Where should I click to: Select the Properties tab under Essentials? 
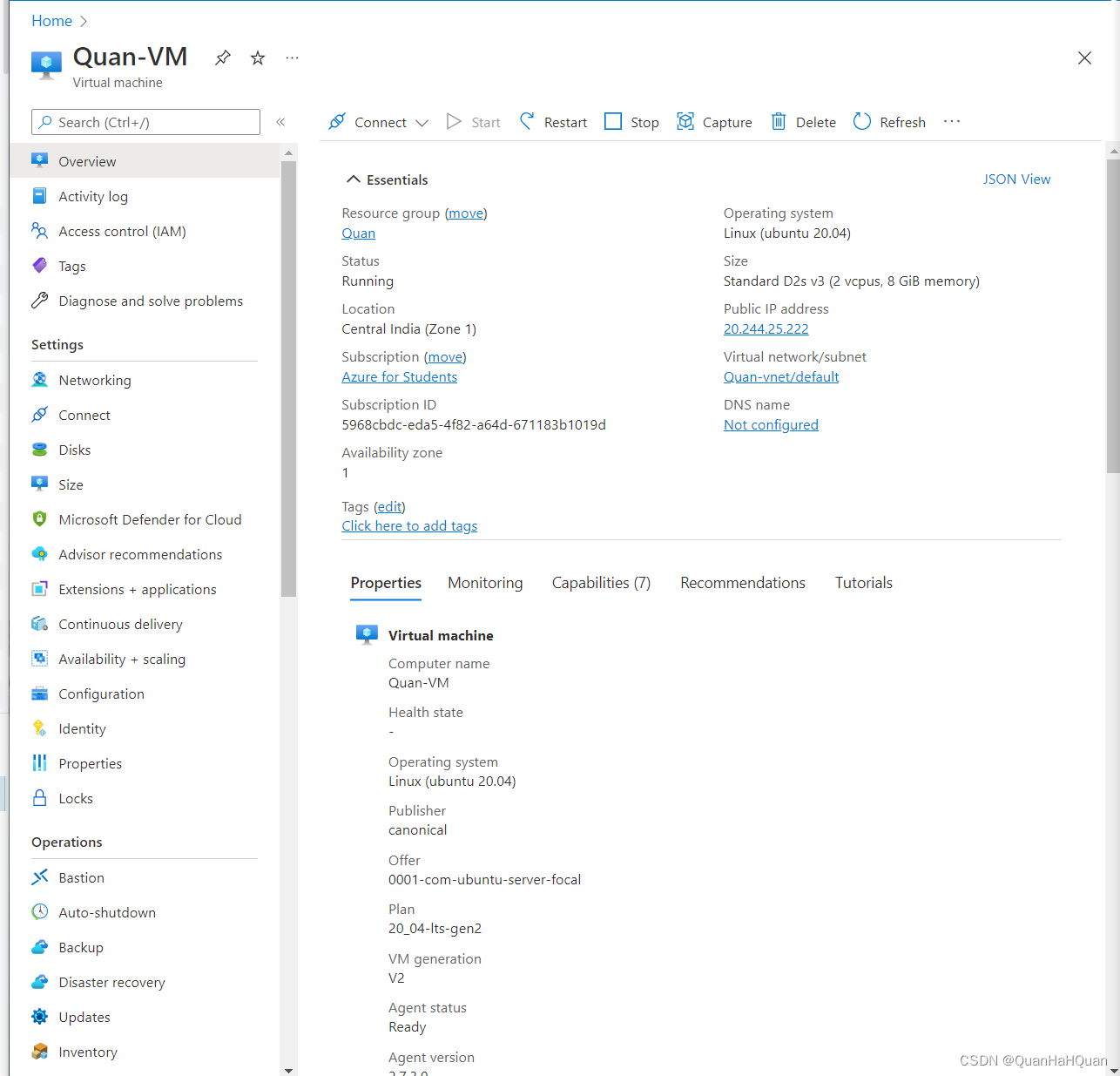[386, 583]
